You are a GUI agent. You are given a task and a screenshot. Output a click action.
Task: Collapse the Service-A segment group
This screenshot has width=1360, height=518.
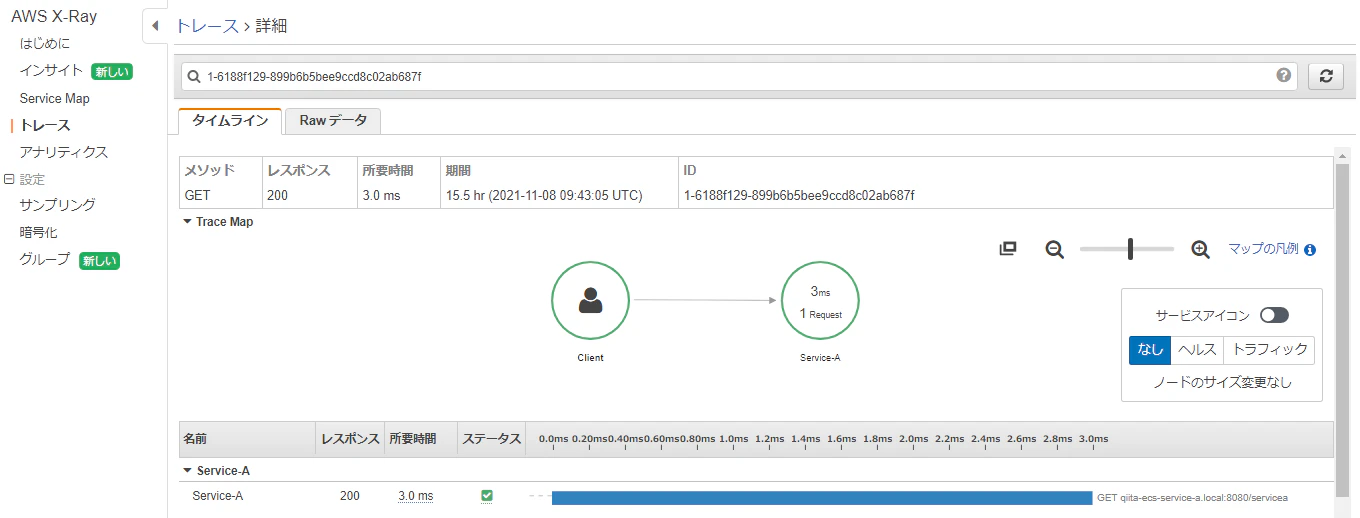click(x=187, y=470)
